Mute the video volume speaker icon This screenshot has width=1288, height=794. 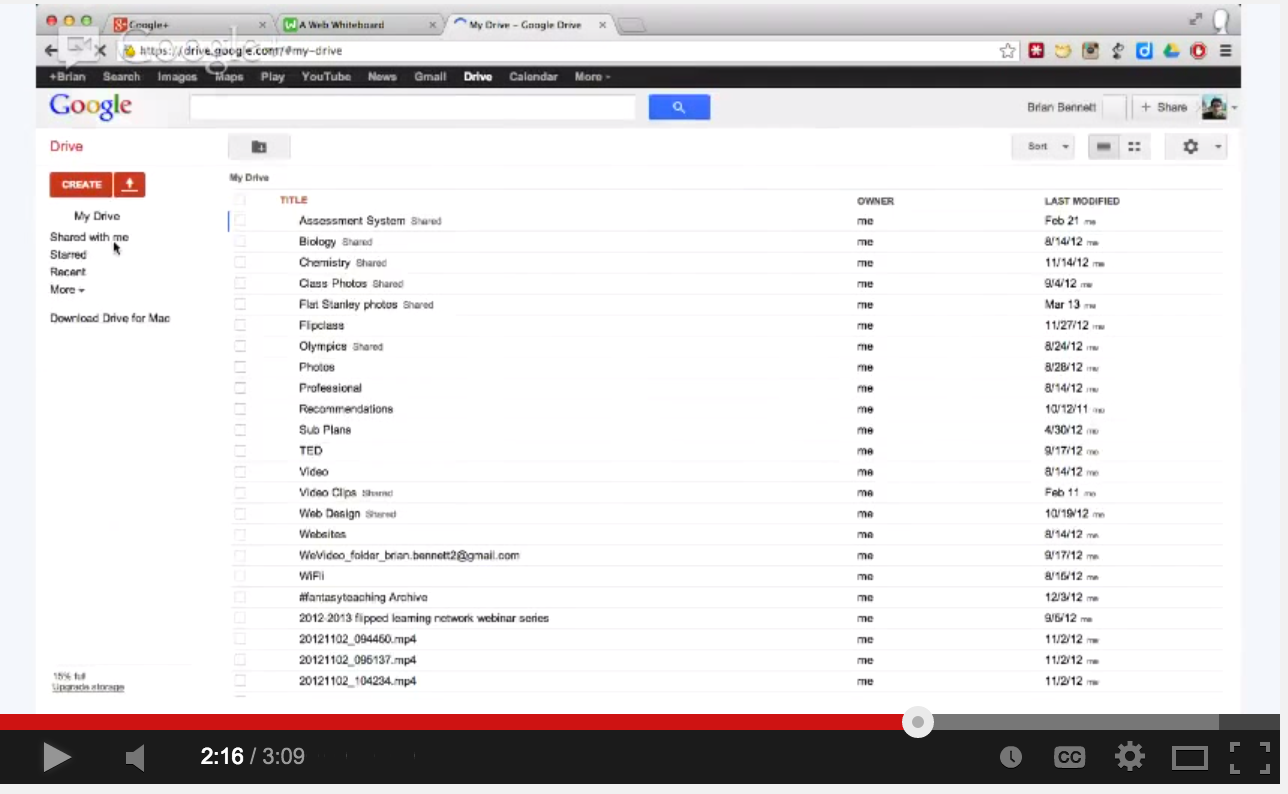coord(135,758)
